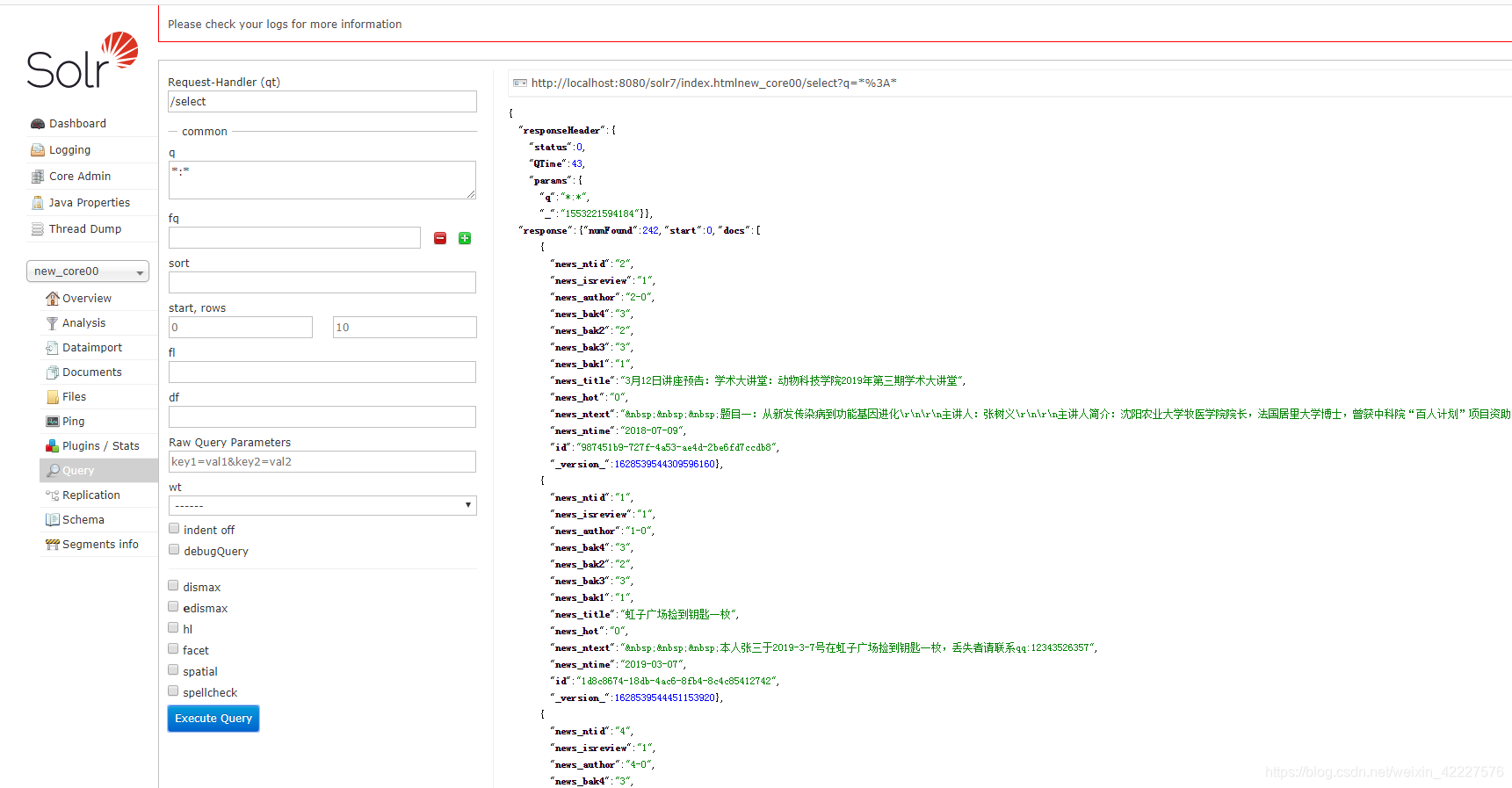The height and width of the screenshot is (788, 1512).
Task: Click the link icon beside request URL
Action: pos(520,83)
